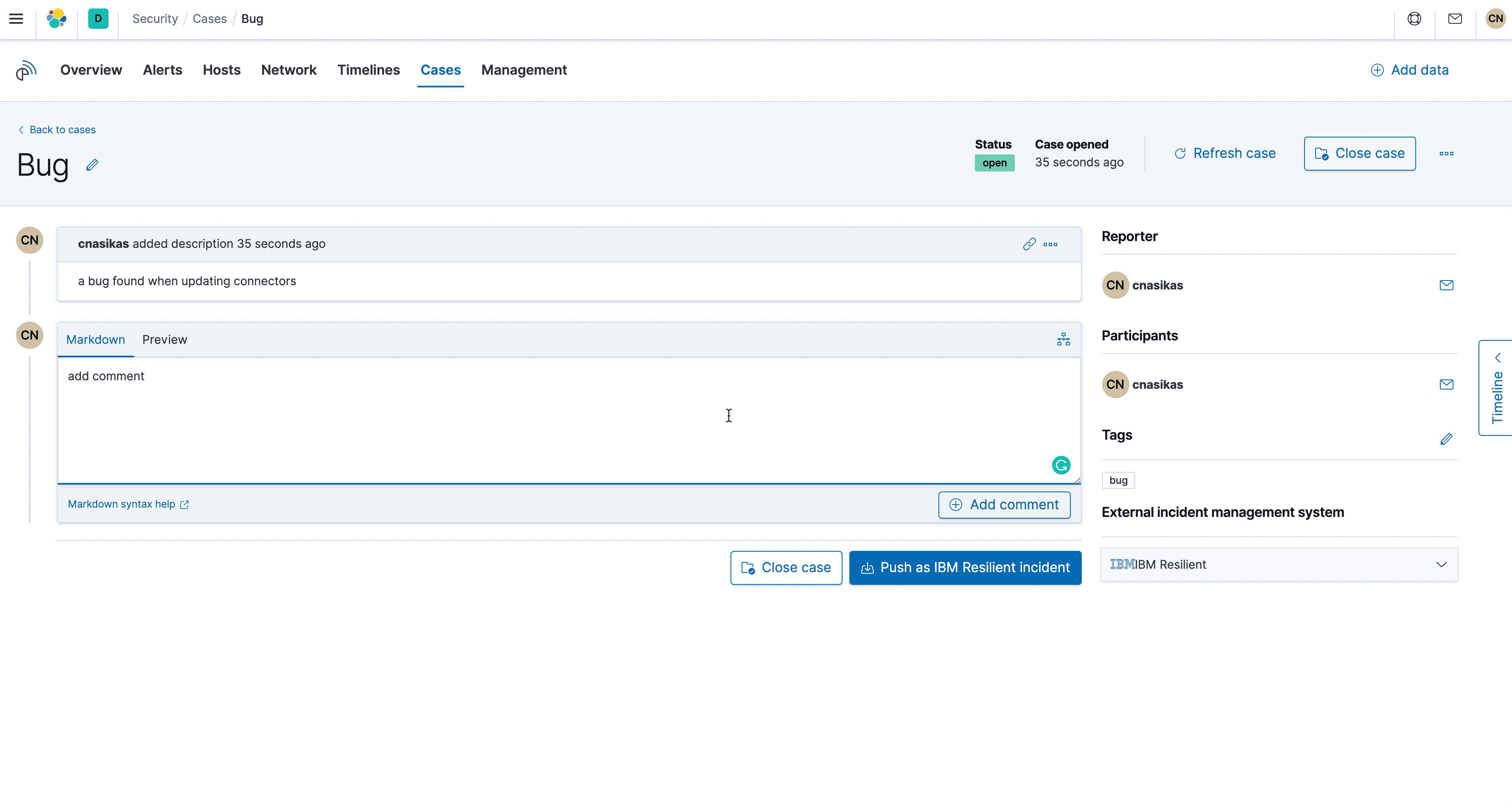
Task: Copy the description link via chain icon
Action: point(1029,244)
